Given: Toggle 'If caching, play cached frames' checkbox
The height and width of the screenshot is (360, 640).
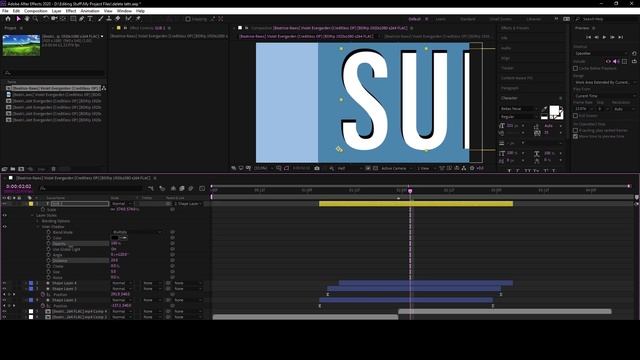Looking at the screenshot, I should [576, 130].
